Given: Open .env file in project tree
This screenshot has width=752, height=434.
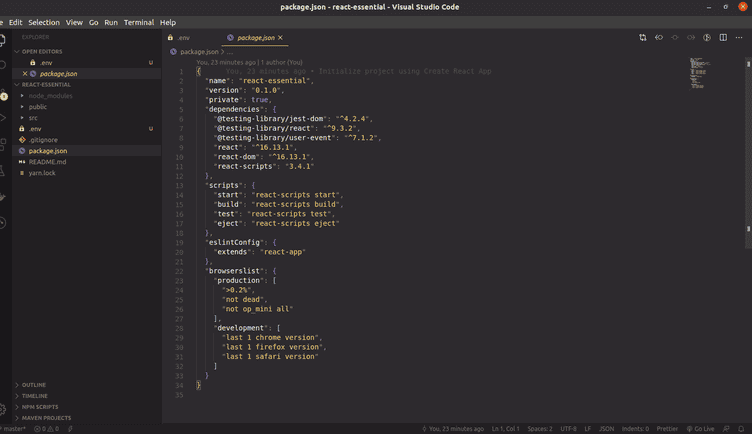Looking at the screenshot, I should 86,129.
